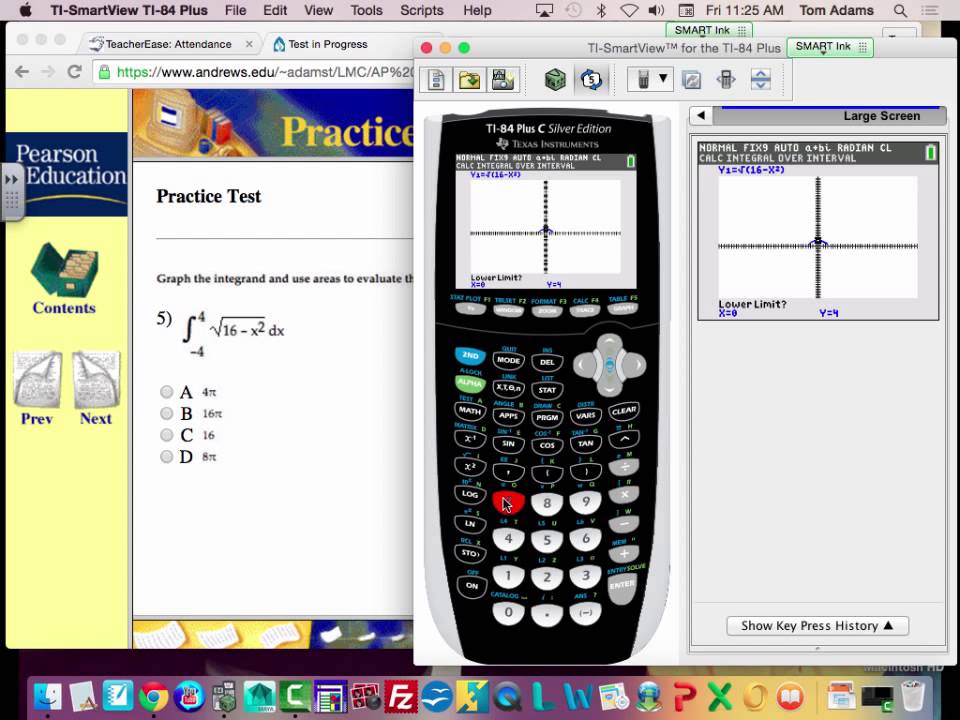Screen dimensions: 960x720
Task: Click the Wi-Fi icon in menu bar
Action: pos(629,10)
